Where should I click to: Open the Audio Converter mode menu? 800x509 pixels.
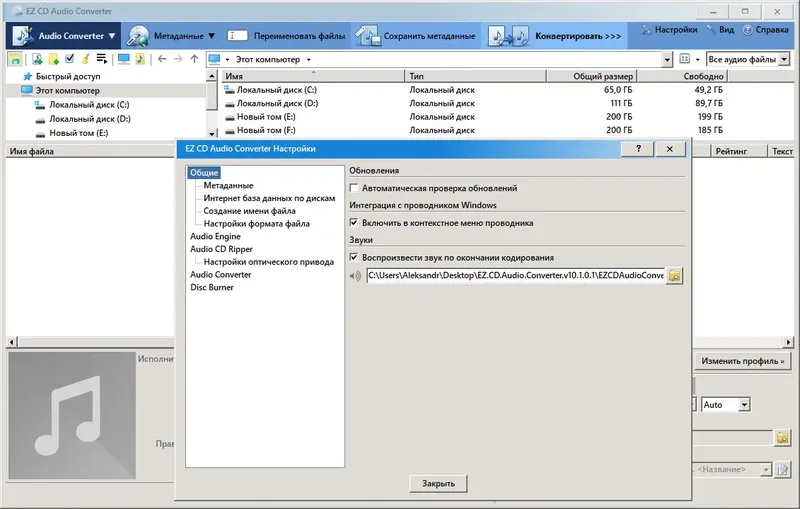point(64,36)
